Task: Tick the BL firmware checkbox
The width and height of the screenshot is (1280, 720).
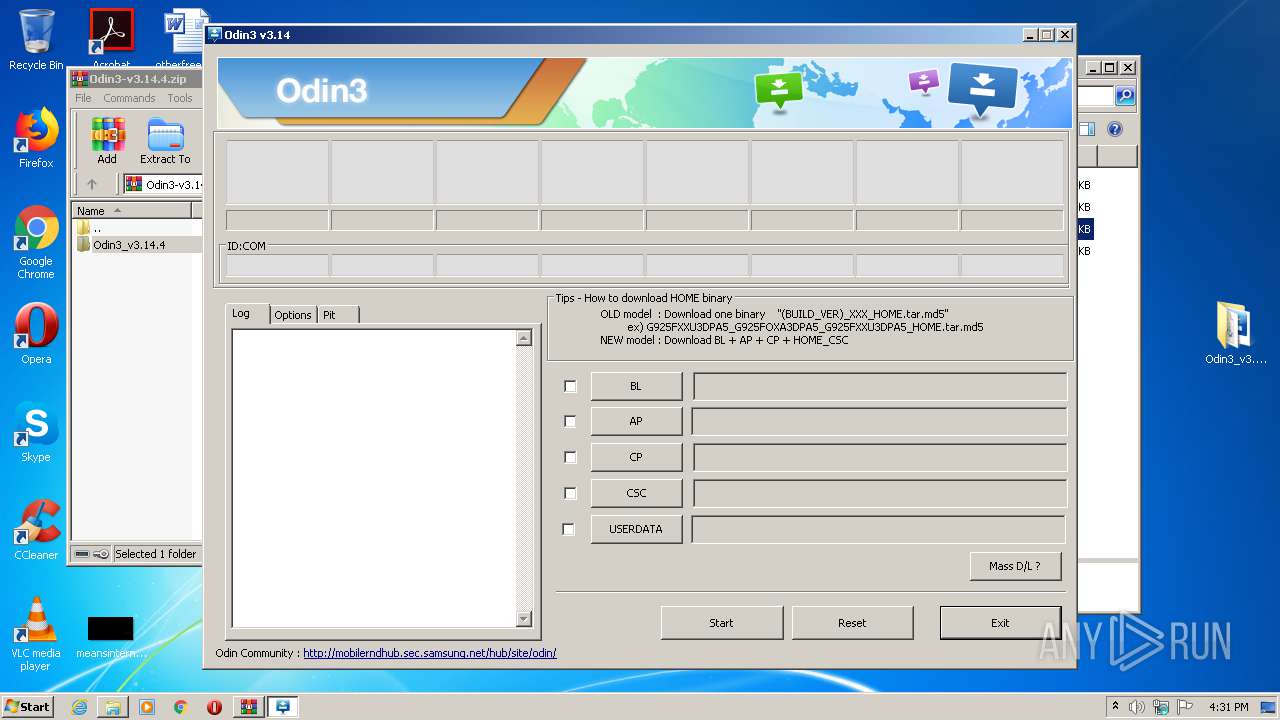Action: tap(570, 386)
